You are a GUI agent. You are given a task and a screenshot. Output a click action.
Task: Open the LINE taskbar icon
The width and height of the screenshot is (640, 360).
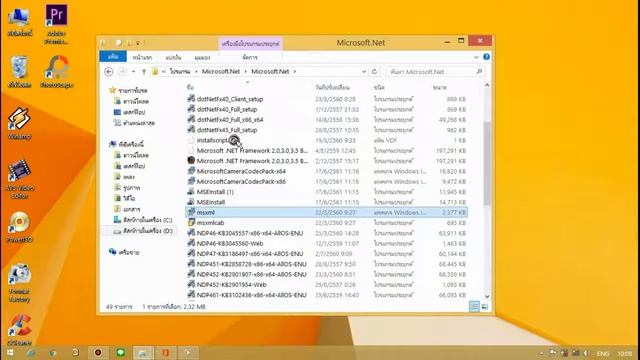[x=120, y=353]
